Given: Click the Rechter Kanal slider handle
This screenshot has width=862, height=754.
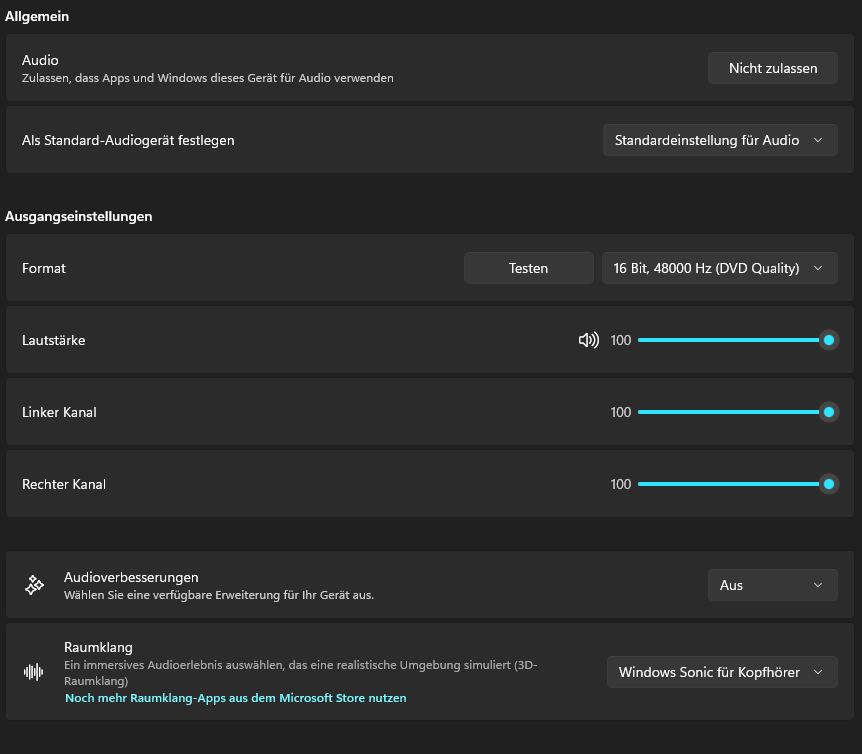Looking at the screenshot, I should click(x=829, y=484).
